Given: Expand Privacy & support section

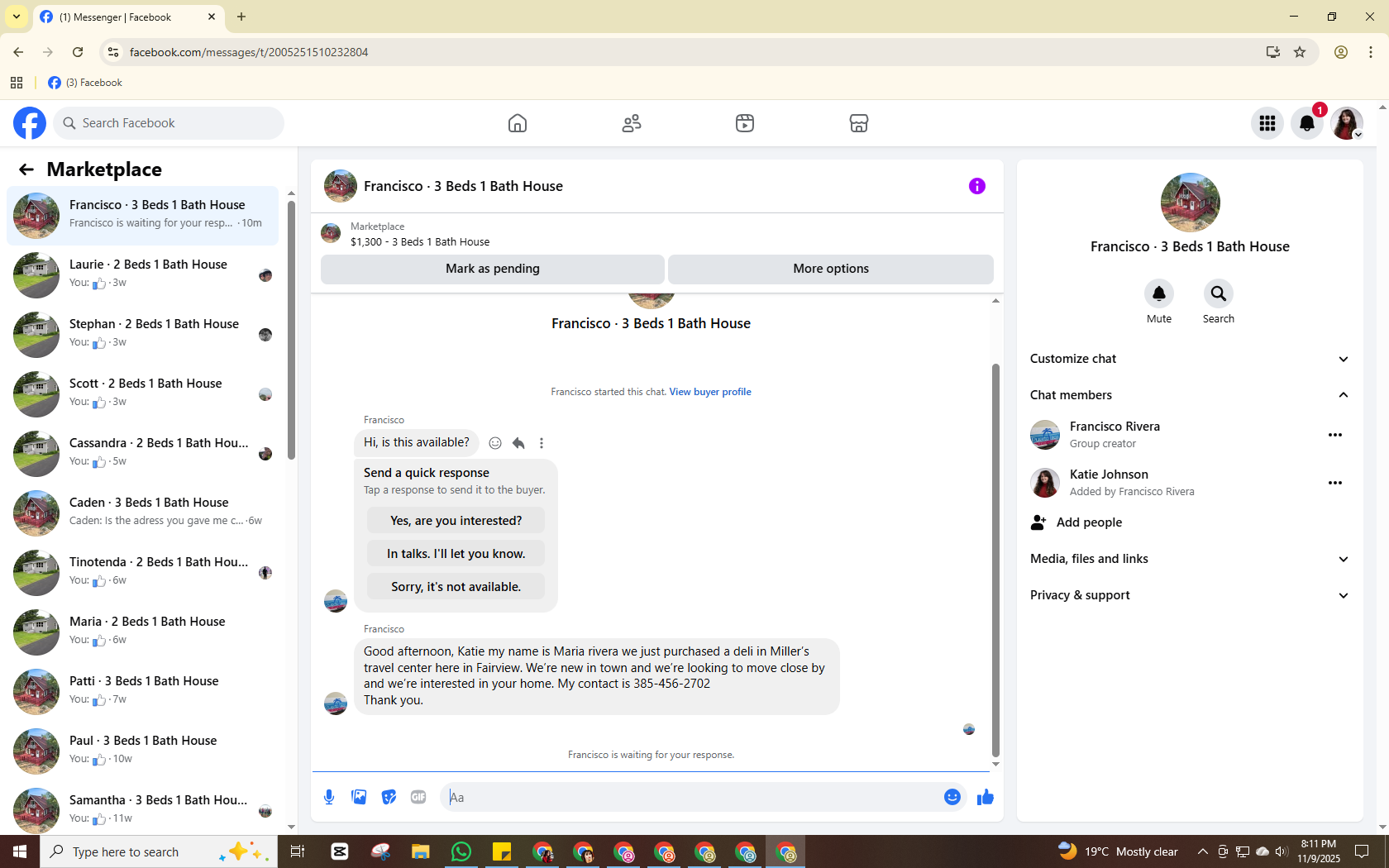Looking at the screenshot, I should tap(1190, 595).
